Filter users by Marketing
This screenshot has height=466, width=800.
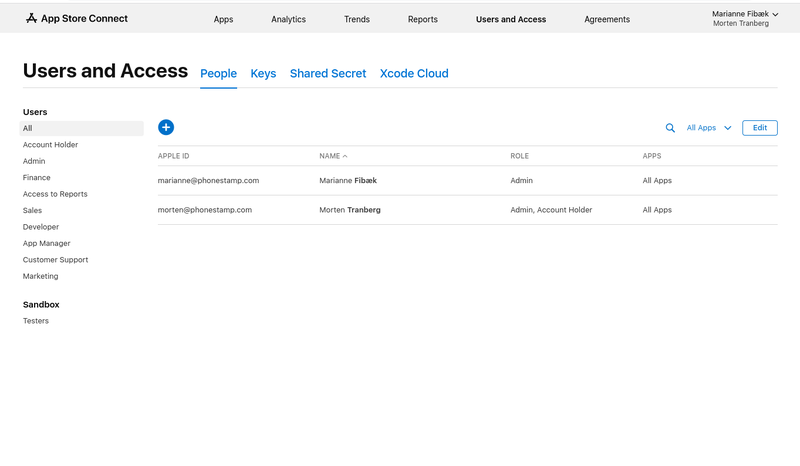click(40, 276)
